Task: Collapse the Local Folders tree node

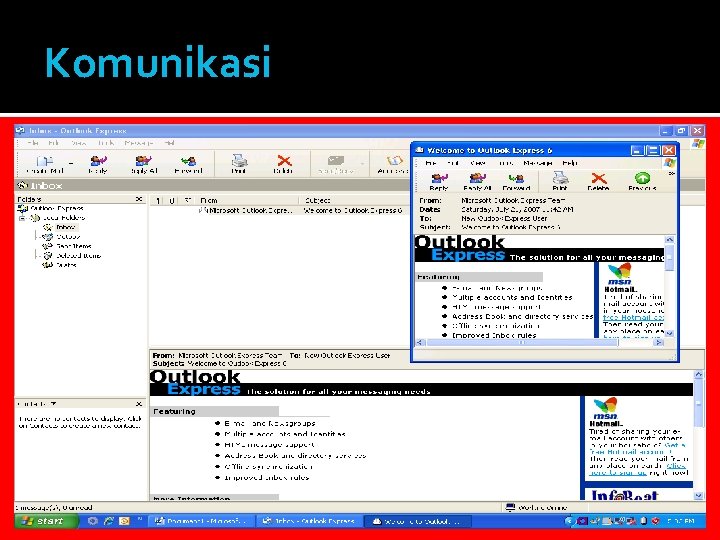Action: pos(22,218)
